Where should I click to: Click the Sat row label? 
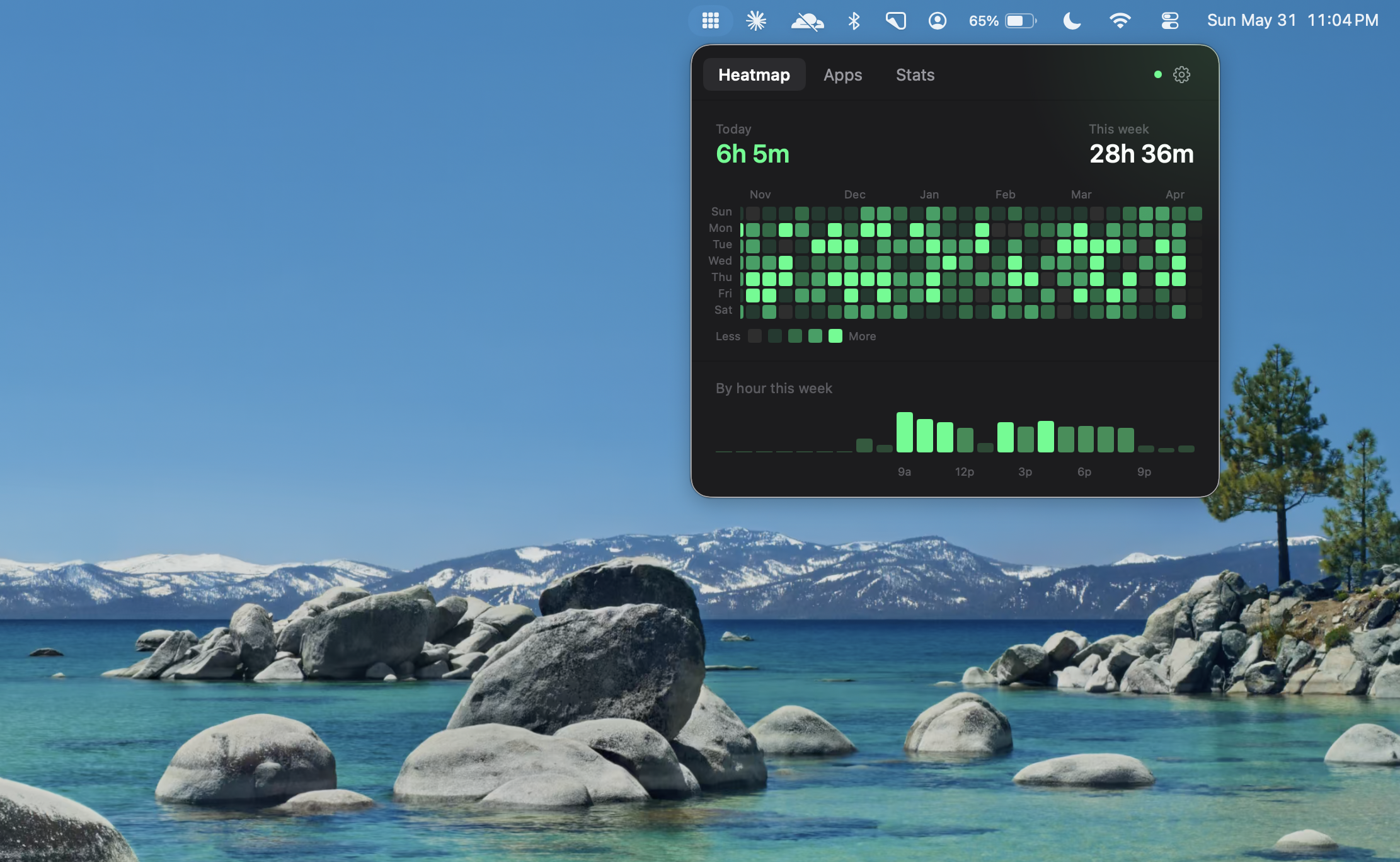pos(723,309)
